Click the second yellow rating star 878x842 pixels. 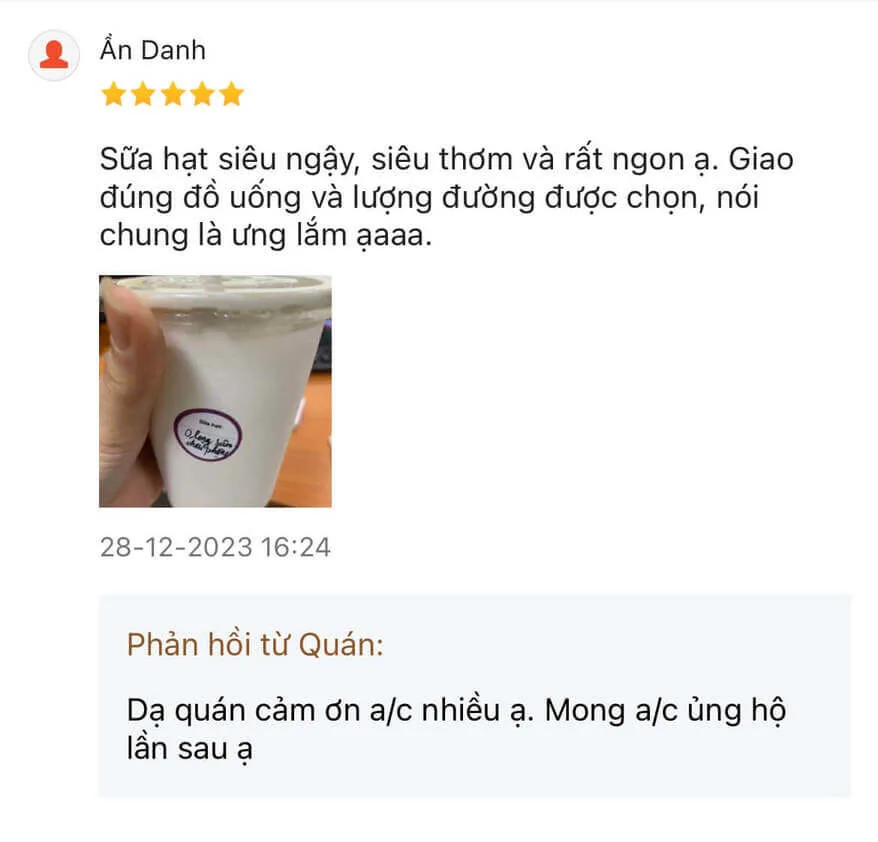click(143, 93)
